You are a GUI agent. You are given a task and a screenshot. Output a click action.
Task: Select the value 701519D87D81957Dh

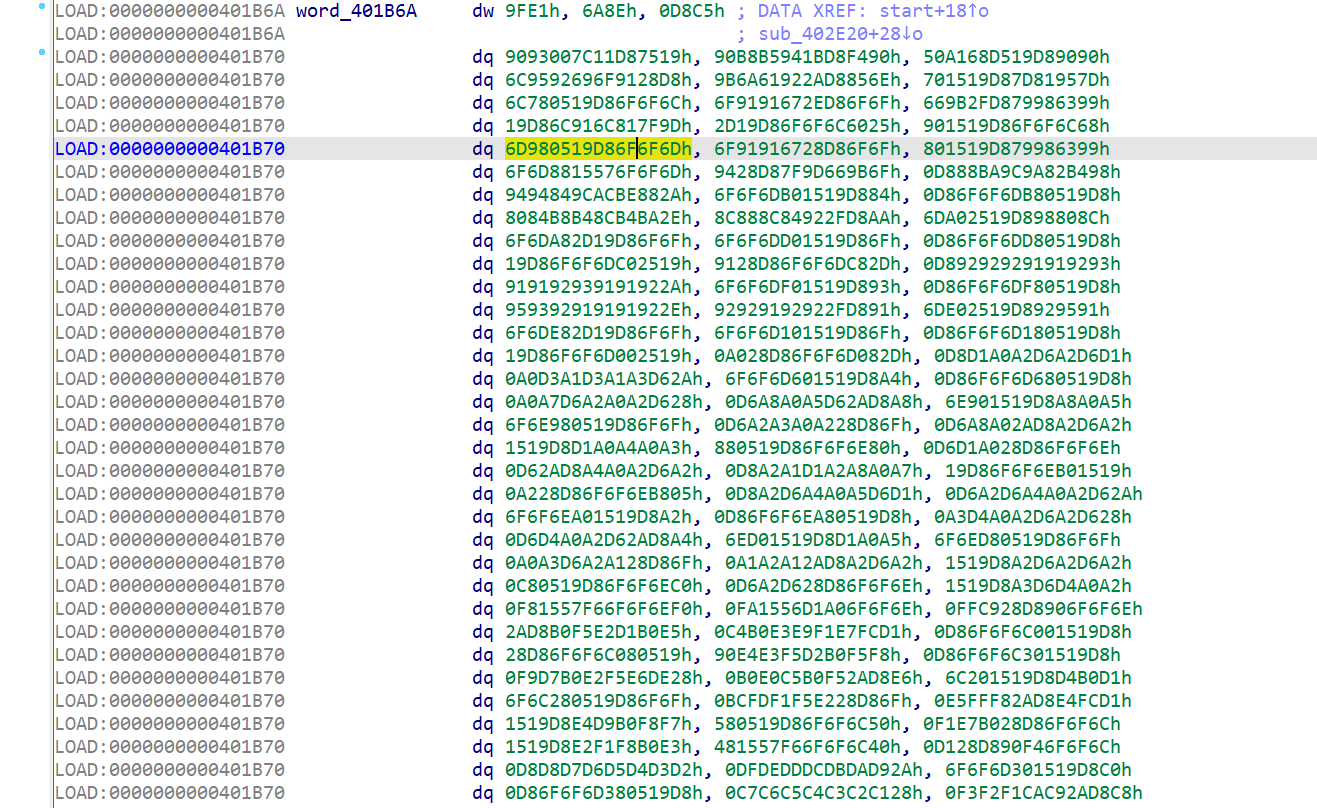1016,80
